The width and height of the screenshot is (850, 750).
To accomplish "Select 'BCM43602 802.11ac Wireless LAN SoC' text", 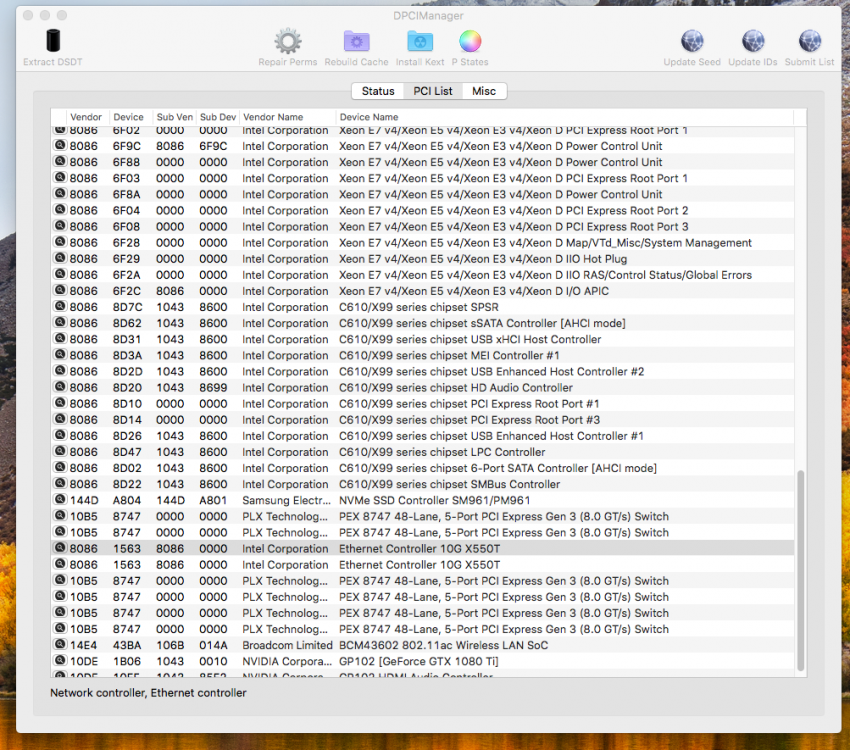I will (443, 645).
